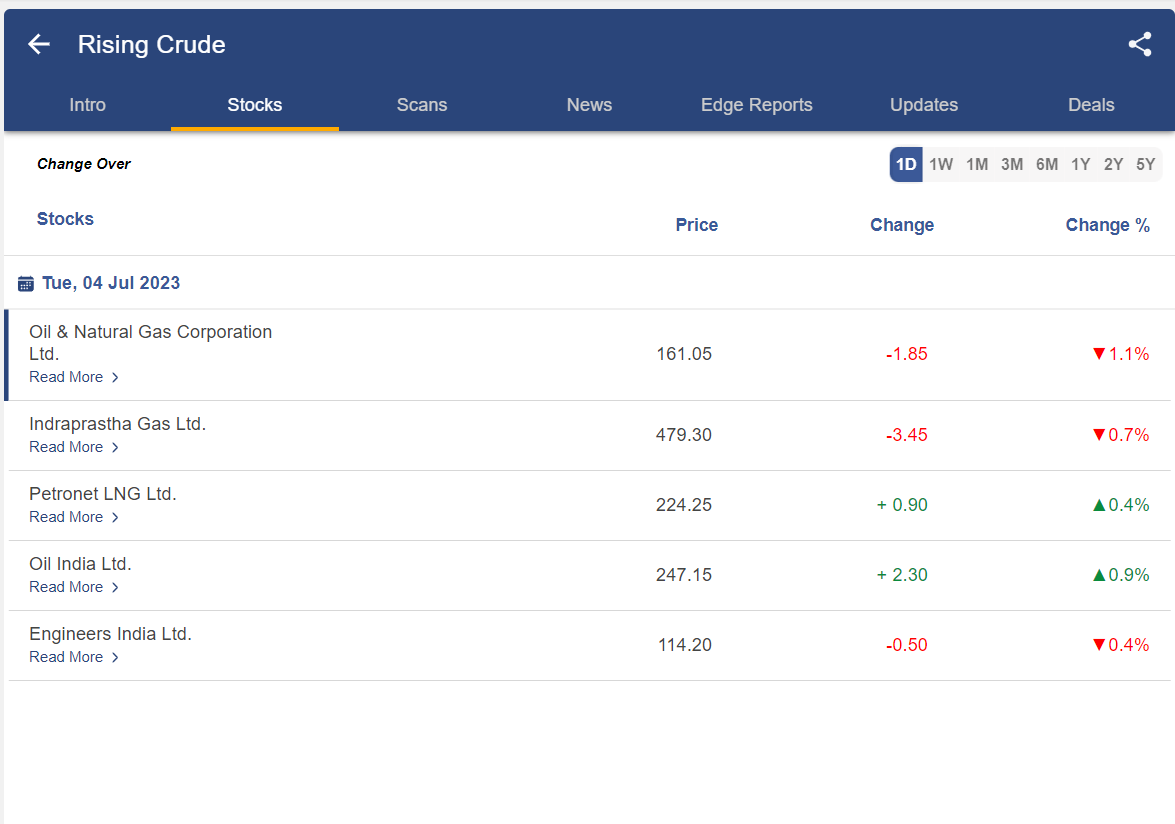The width and height of the screenshot is (1175, 824).
Task: Sort by the Price column header
Action: (x=697, y=225)
